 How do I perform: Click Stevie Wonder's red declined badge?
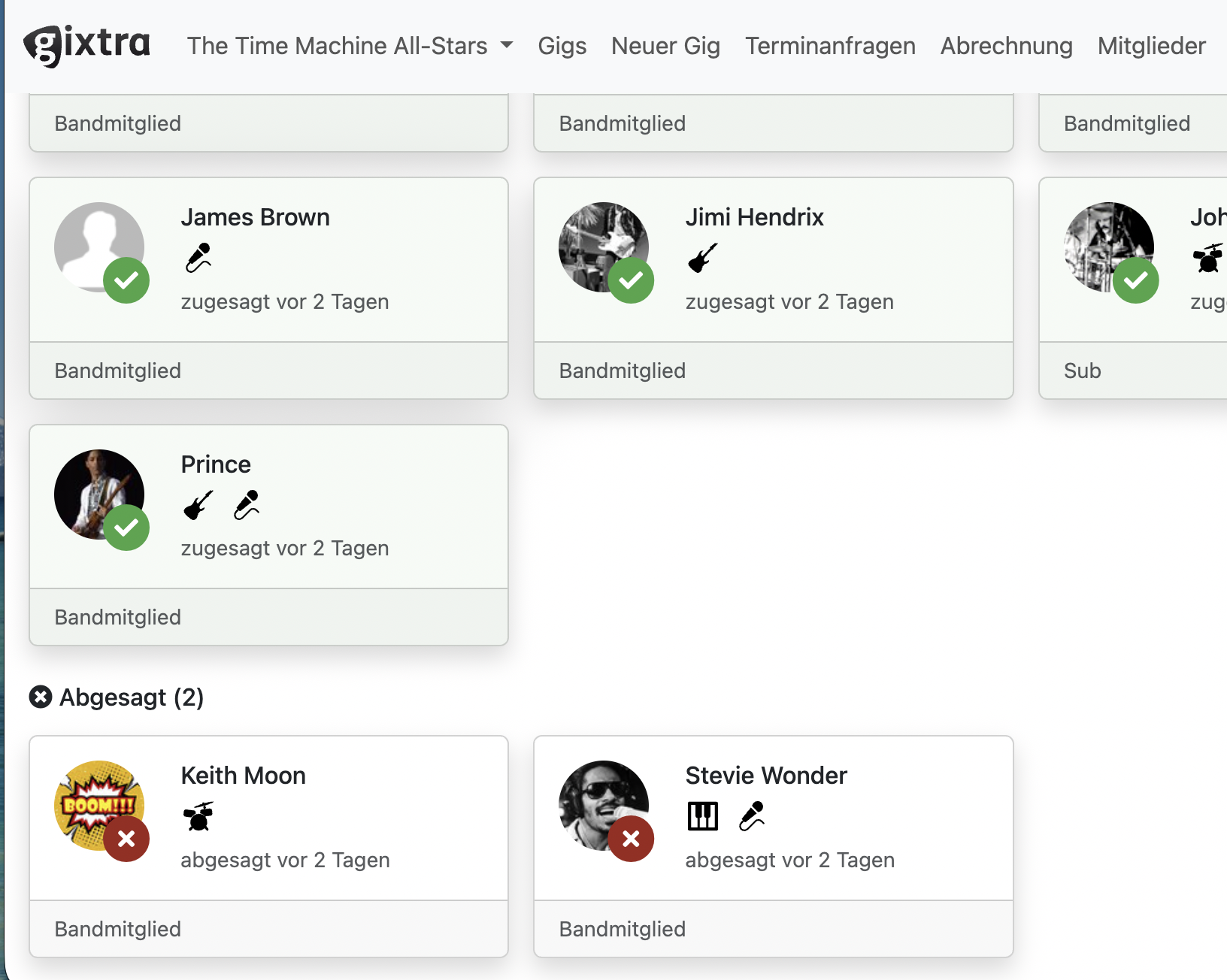(x=631, y=839)
